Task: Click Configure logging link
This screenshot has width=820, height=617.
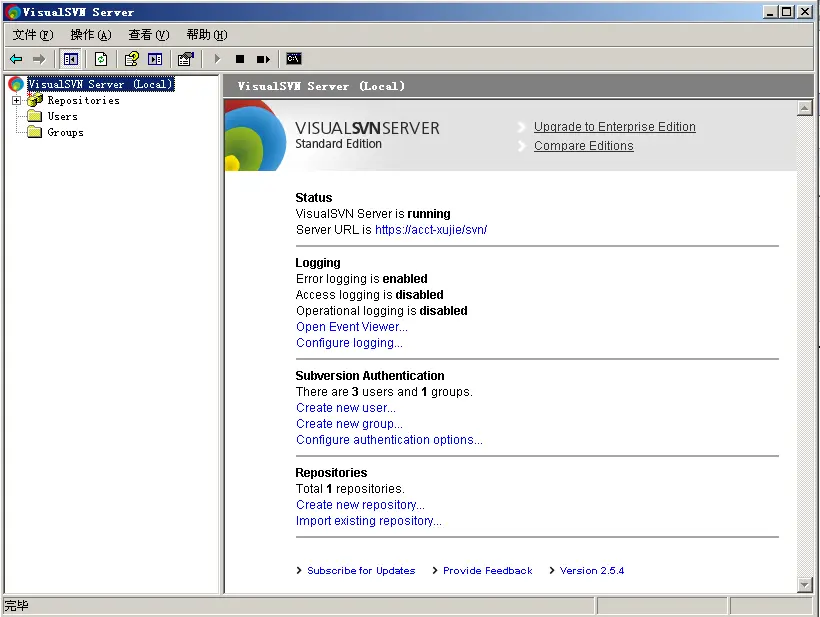Action: [x=349, y=343]
